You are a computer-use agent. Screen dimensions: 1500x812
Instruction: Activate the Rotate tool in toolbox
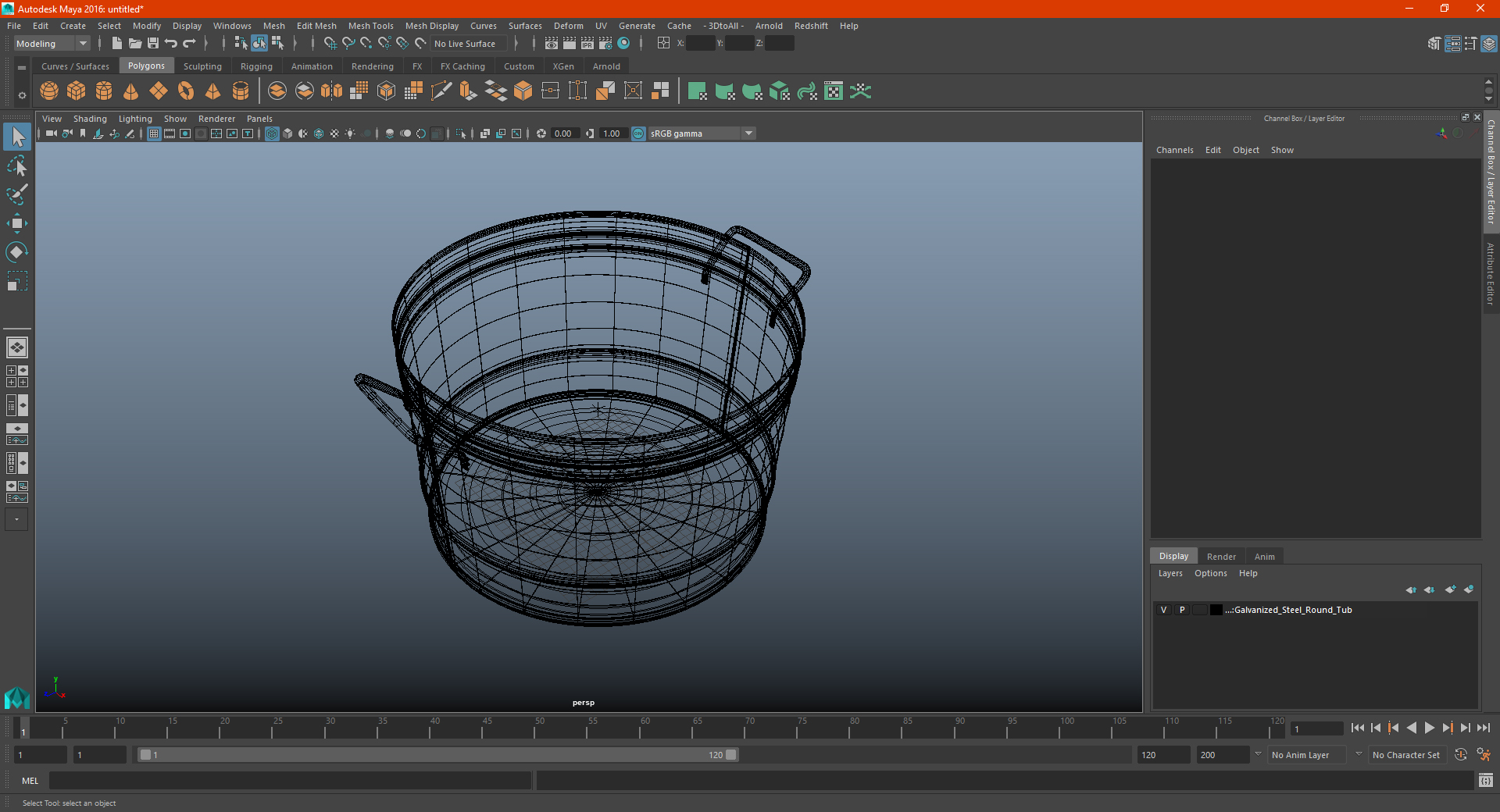pyautogui.click(x=17, y=252)
